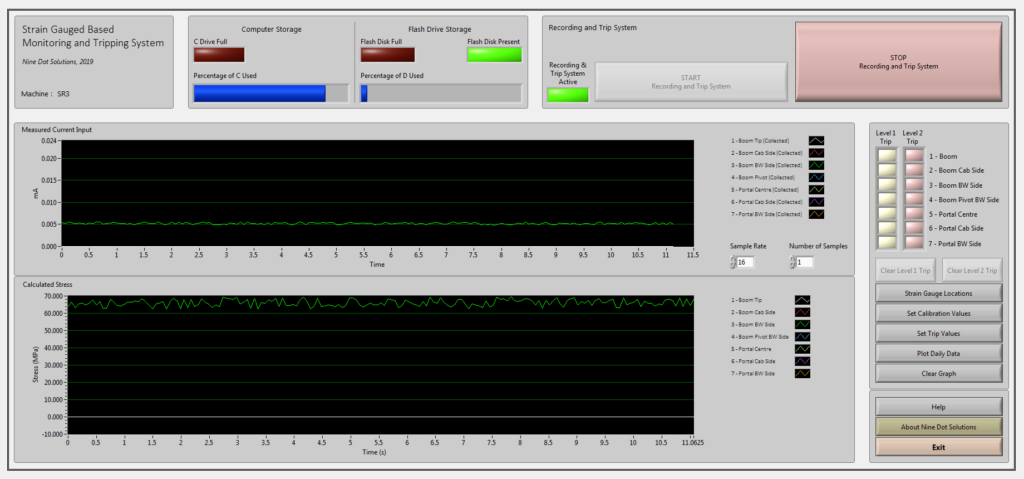Click the legend swatch for 2 - Boom Cab Side (Collected)
The height and width of the screenshot is (479, 1024).
(x=816, y=153)
